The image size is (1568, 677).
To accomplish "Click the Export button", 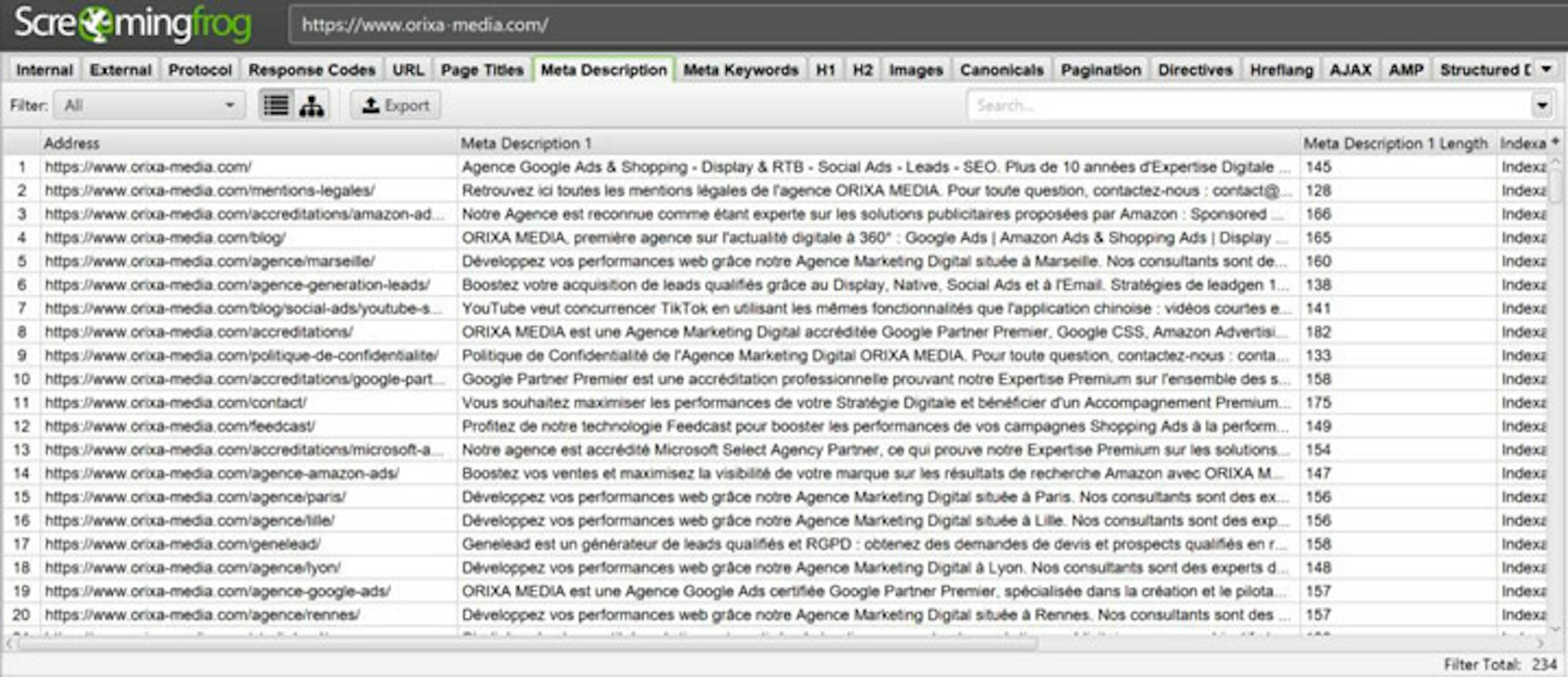I will [395, 106].
